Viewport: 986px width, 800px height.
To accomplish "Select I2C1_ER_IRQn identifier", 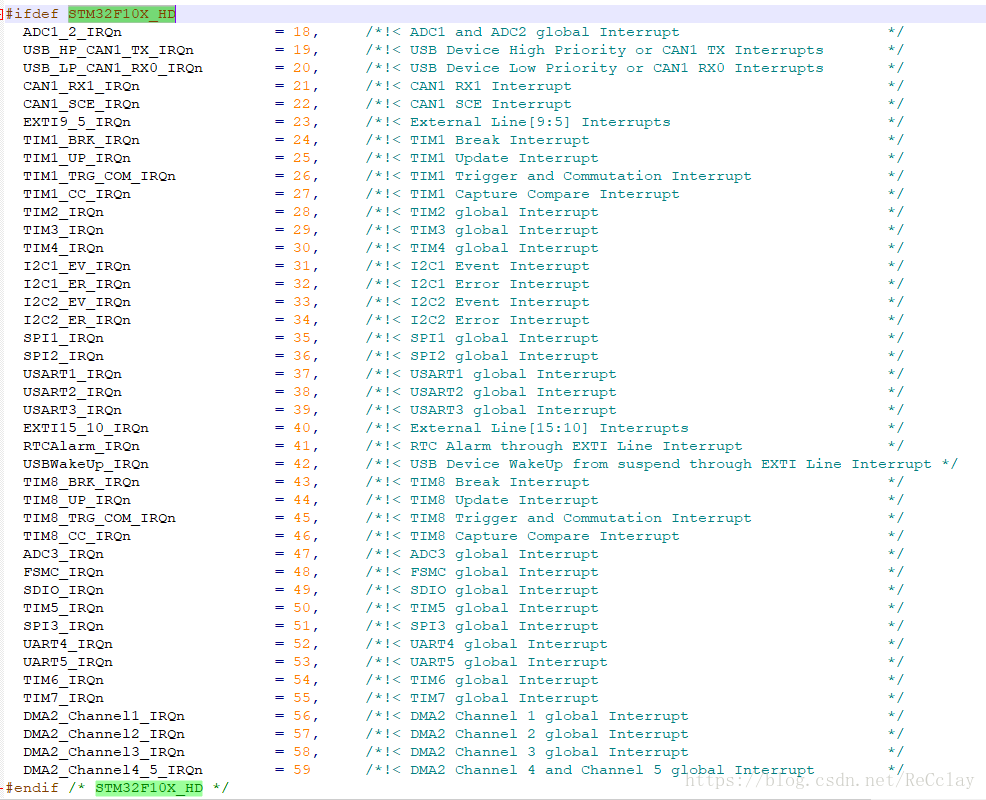I will (x=77, y=284).
